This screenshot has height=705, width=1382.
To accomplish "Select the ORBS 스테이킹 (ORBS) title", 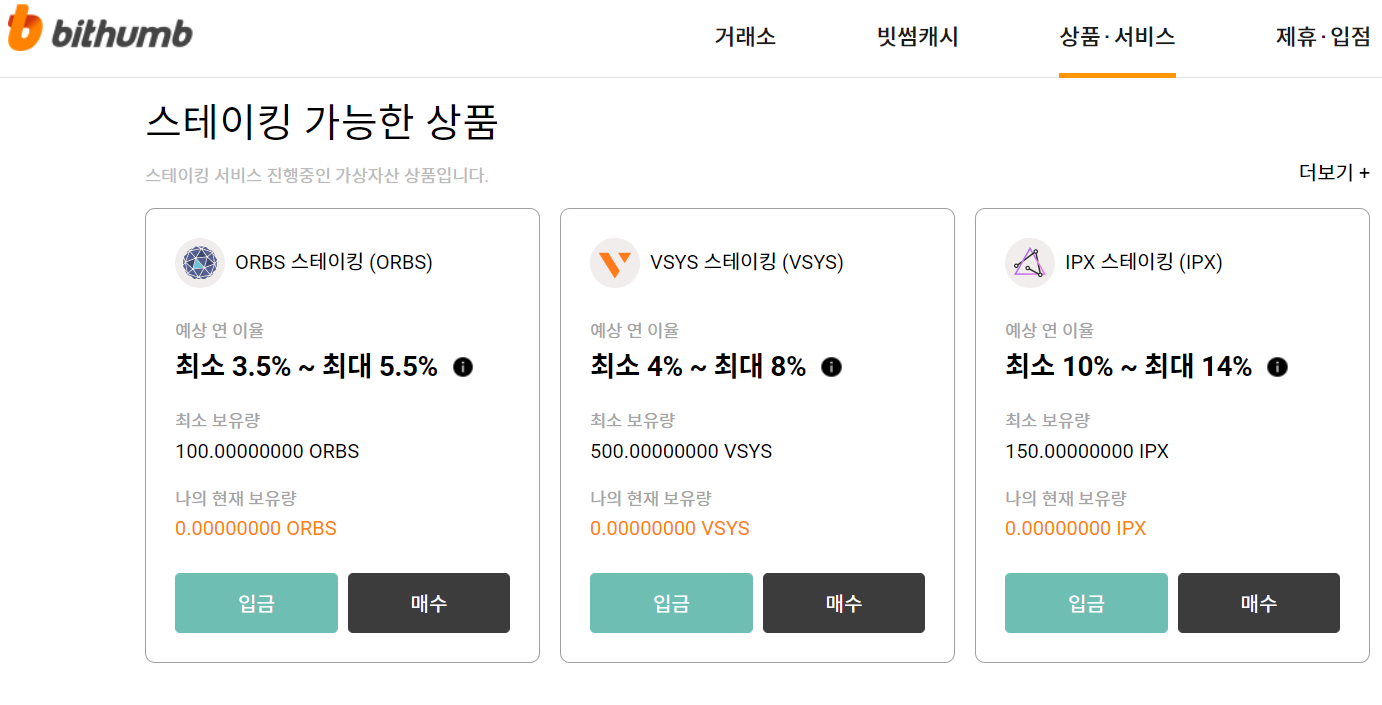I will click(x=334, y=263).
